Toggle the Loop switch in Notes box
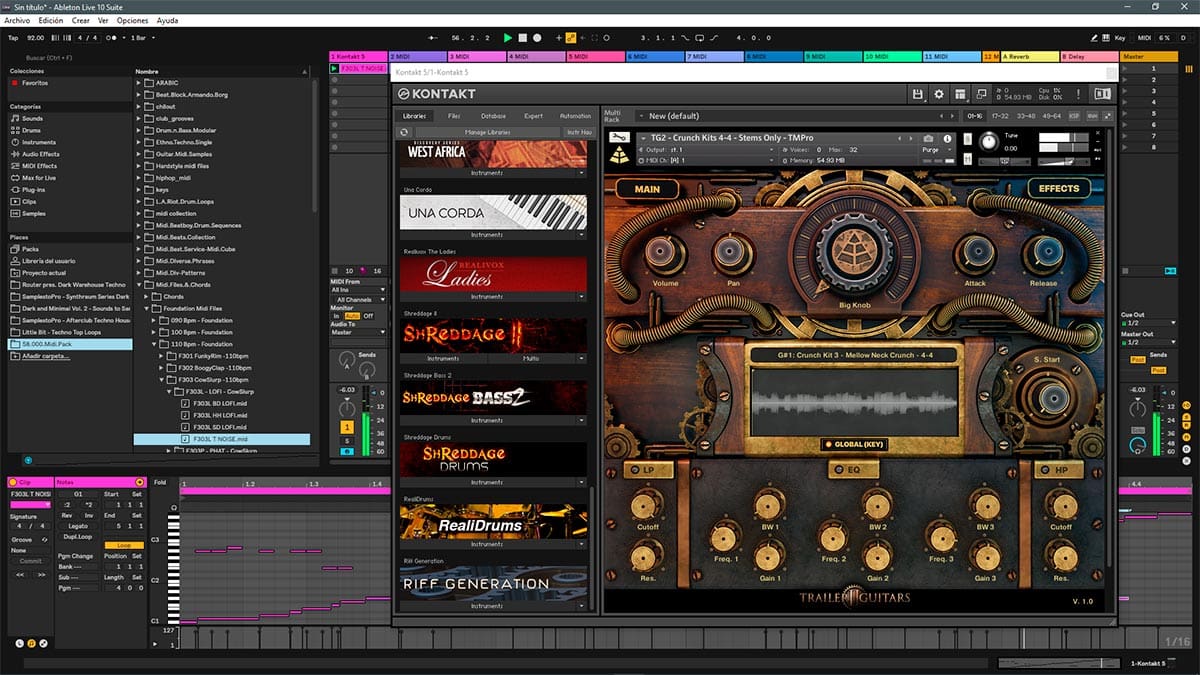Image resolution: width=1200 pixels, height=675 pixels. 124,545
